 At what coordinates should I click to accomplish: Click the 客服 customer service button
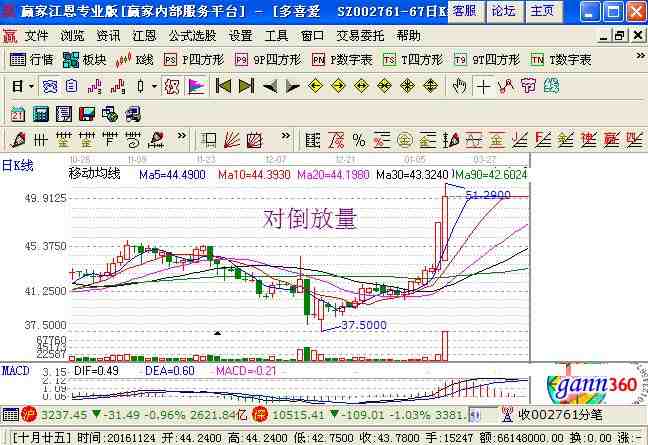pyautogui.click(x=465, y=11)
